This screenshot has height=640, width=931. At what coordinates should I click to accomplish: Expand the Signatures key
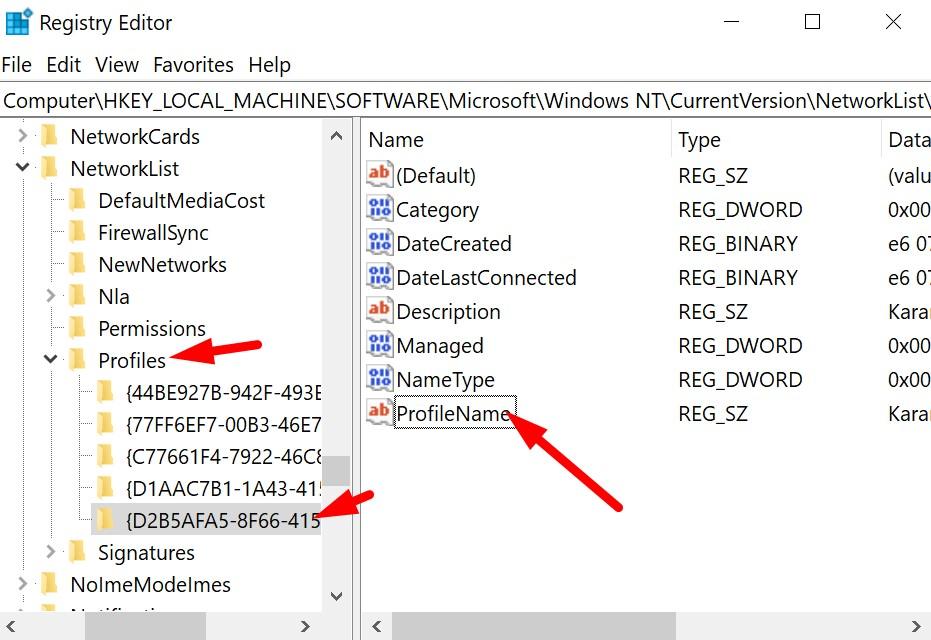click(x=50, y=552)
